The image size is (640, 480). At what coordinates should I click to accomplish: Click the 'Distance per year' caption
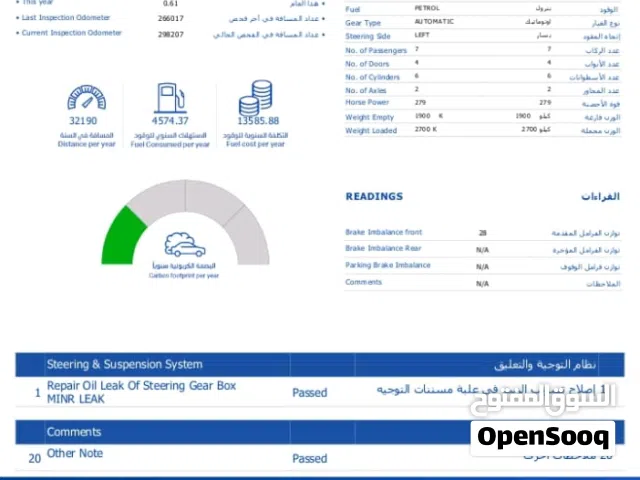[87, 144]
